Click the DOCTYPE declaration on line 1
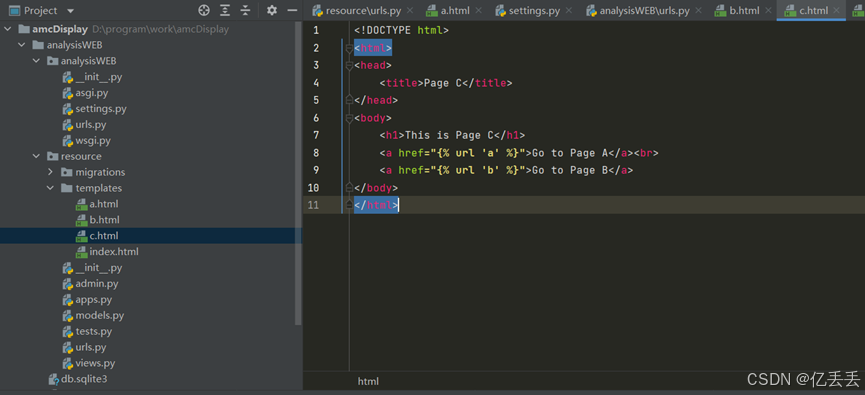The width and height of the screenshot is (865, 395). pyautogui.click(x=402, y=30)
